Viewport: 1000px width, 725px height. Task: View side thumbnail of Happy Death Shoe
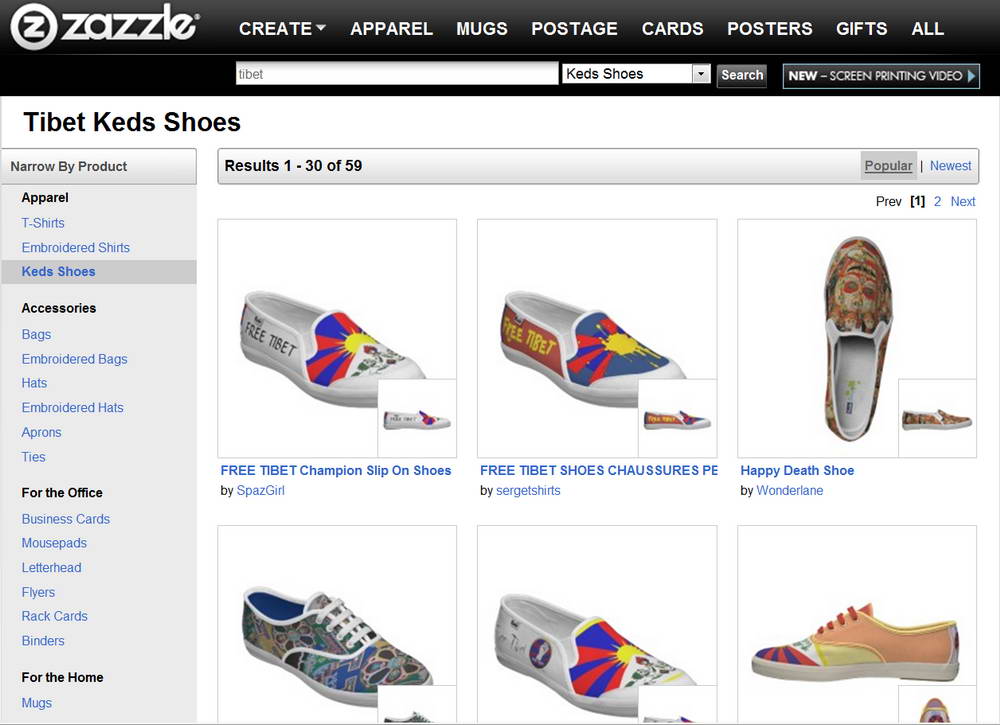click(x=937, y=418)
